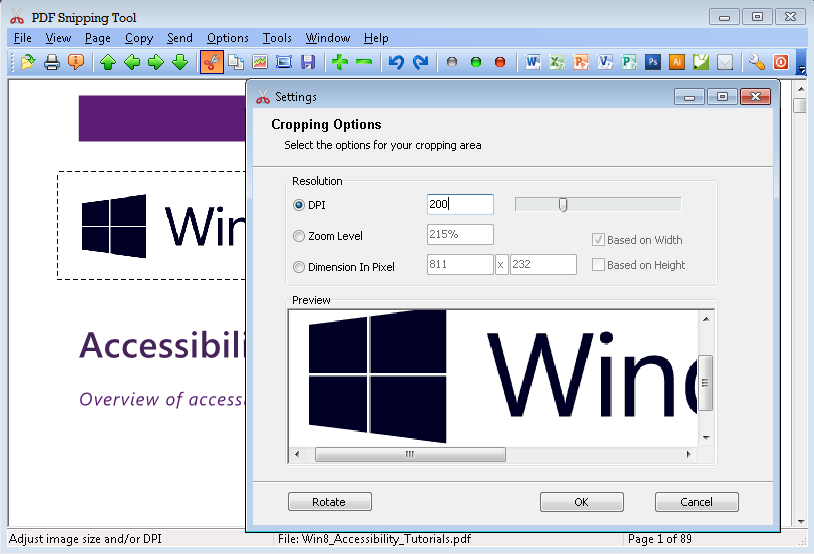This screenshot has width=814, height=554.
Task: Click the DPI resolution slider handle
Action: [563, 204]
